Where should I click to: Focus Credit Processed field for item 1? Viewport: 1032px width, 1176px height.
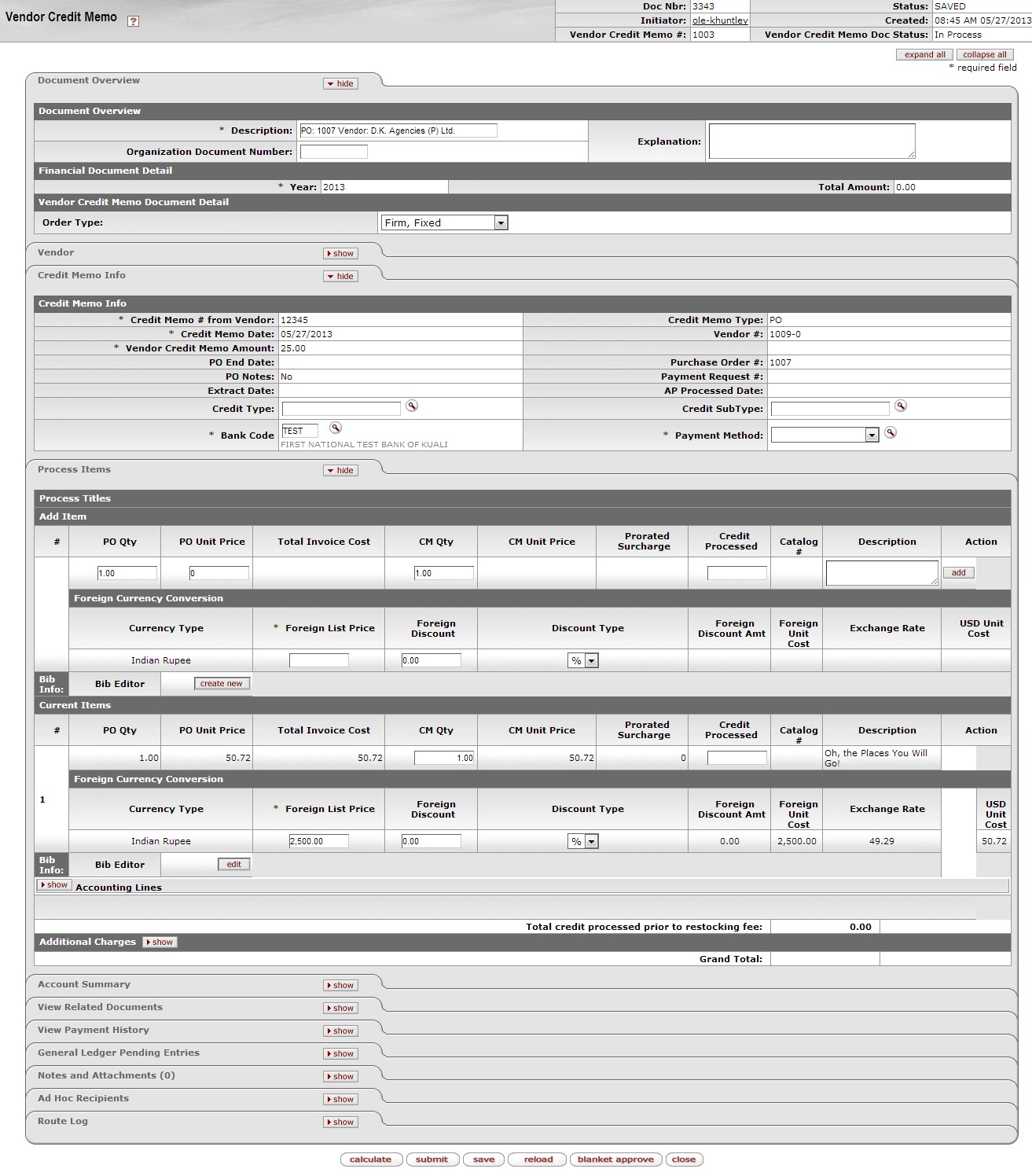[737, 758]
